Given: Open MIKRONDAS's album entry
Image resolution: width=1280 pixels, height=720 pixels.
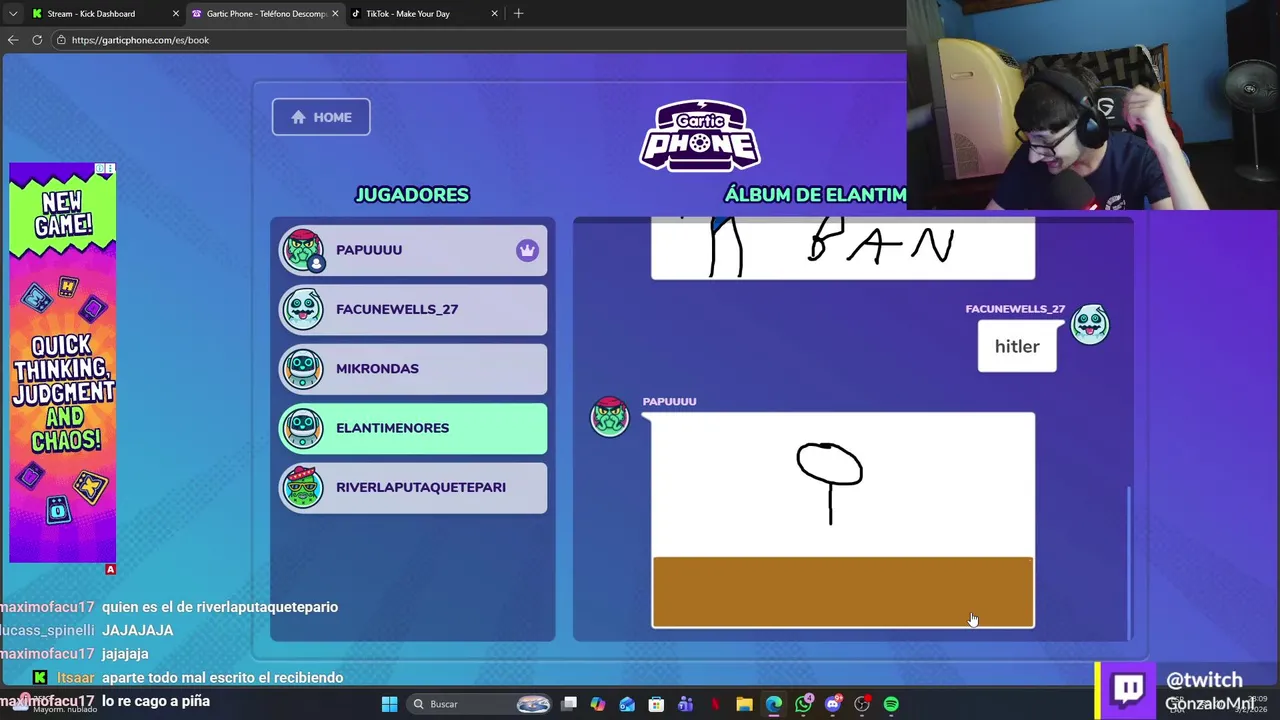Looking at the screenshot, I should (x=413, y=368).
